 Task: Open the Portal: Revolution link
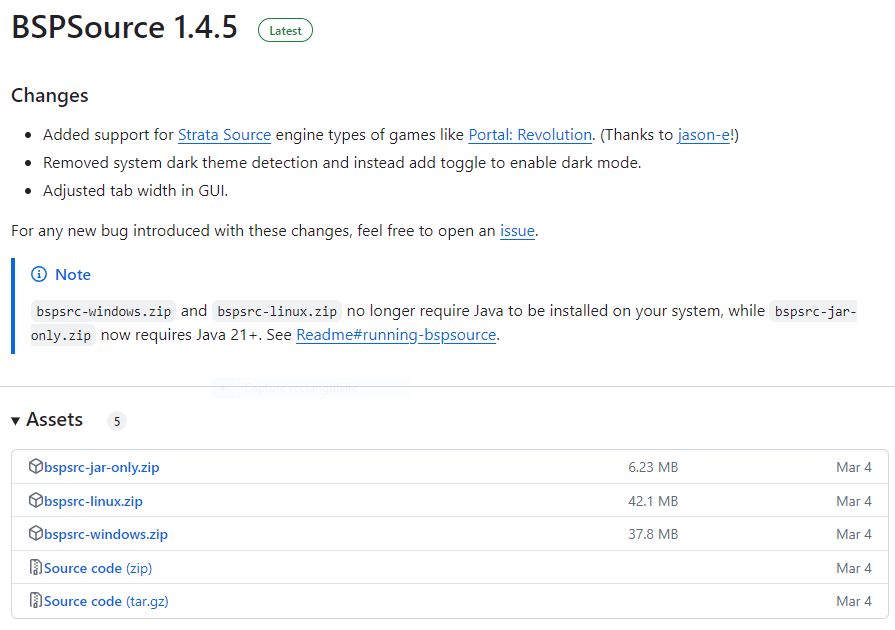[x=530, y=135]
